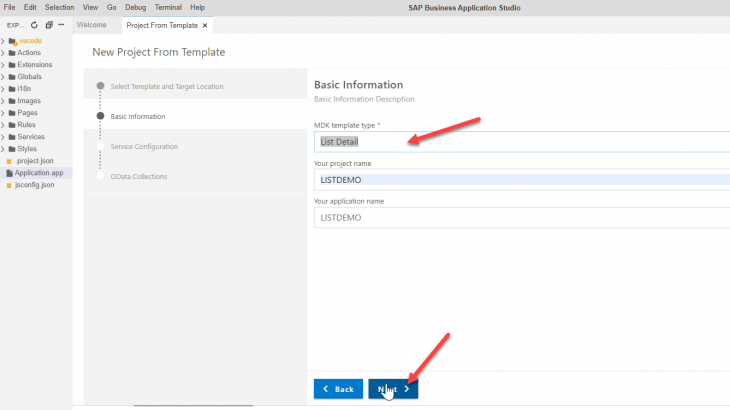730x410 pixels.
Task: Click the project name input field
Action: (520, 179)
